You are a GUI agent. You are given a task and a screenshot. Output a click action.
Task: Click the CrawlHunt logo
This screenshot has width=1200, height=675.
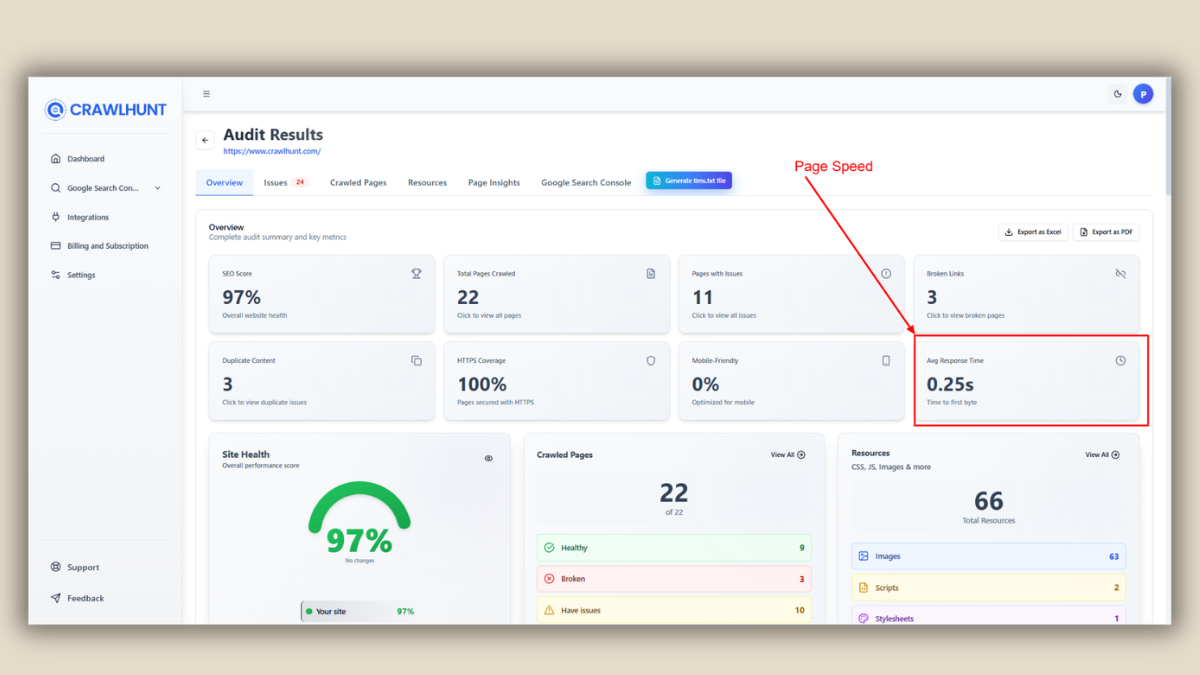pyautogui.click(x=106, y=110)
